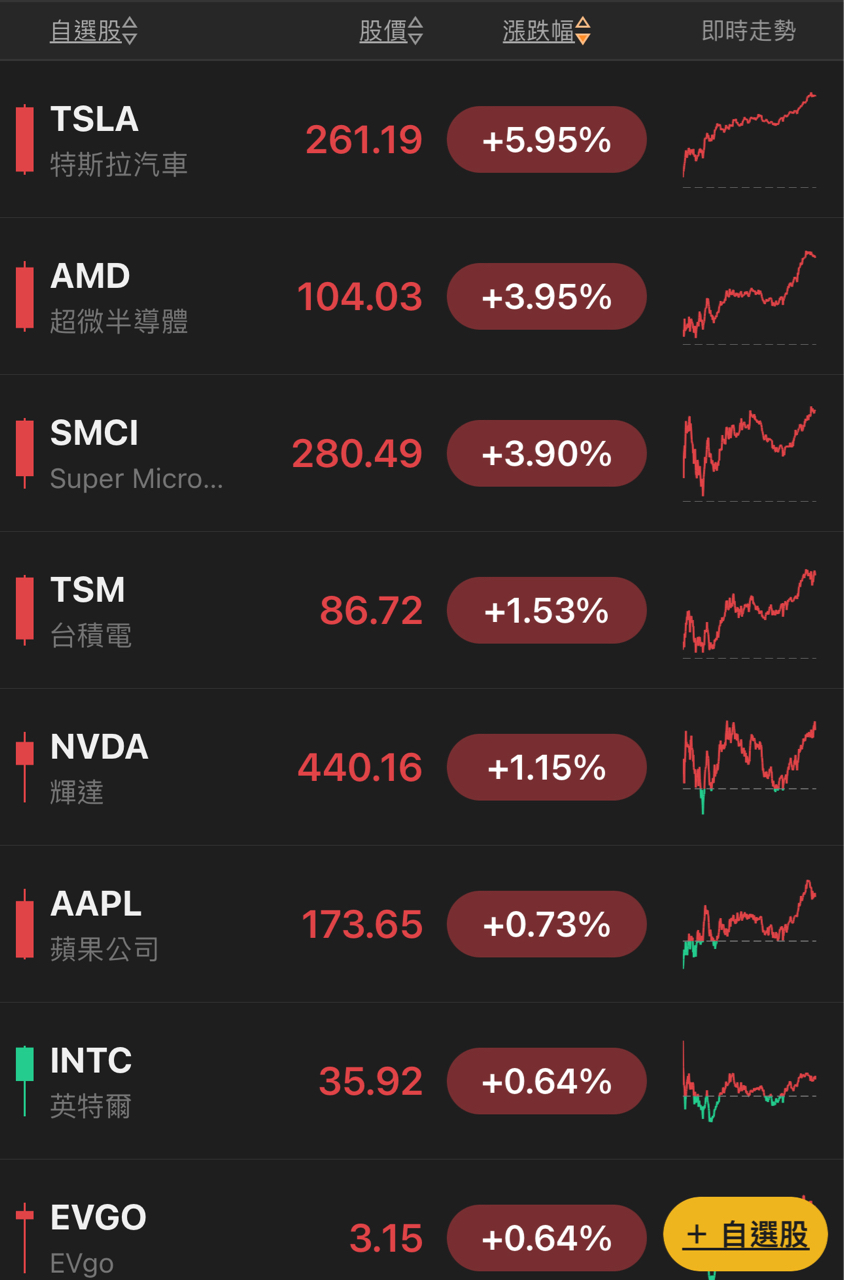
Task: Toggle NVDA +1.15% change pill
Action: pyautogui.click(x=546, y=767)
